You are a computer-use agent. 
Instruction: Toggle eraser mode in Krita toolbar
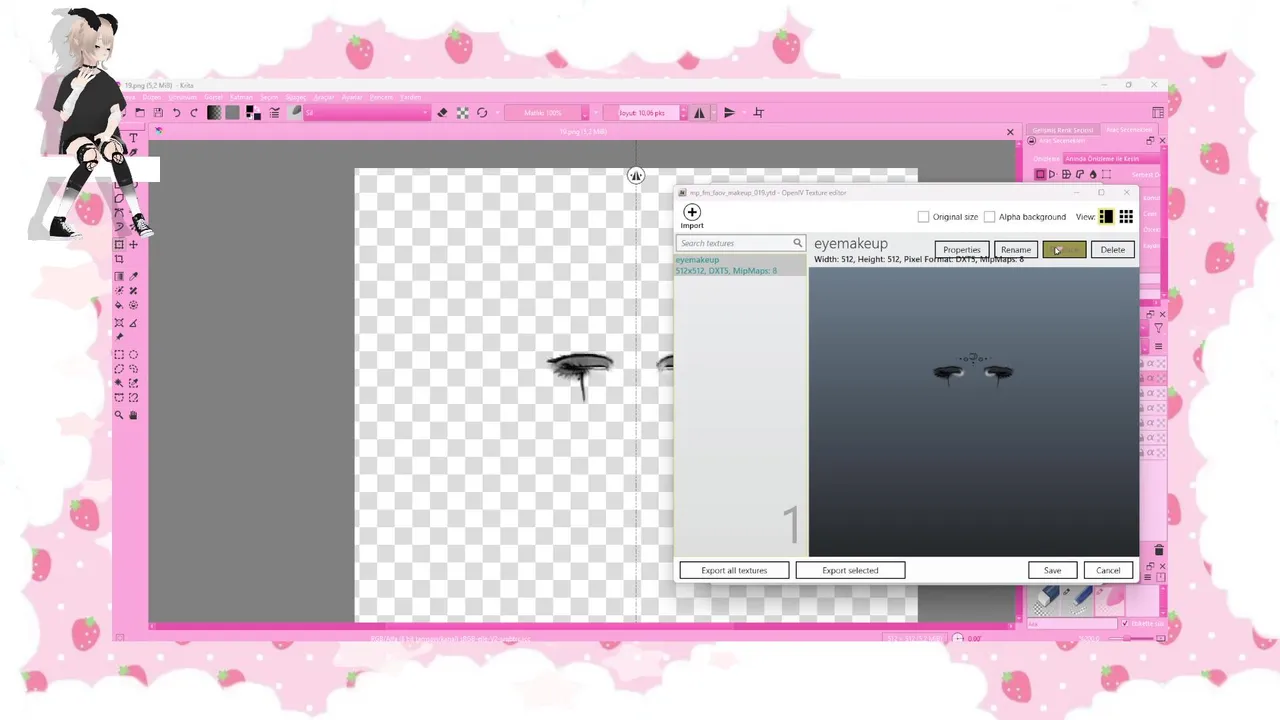coord(442,112)
